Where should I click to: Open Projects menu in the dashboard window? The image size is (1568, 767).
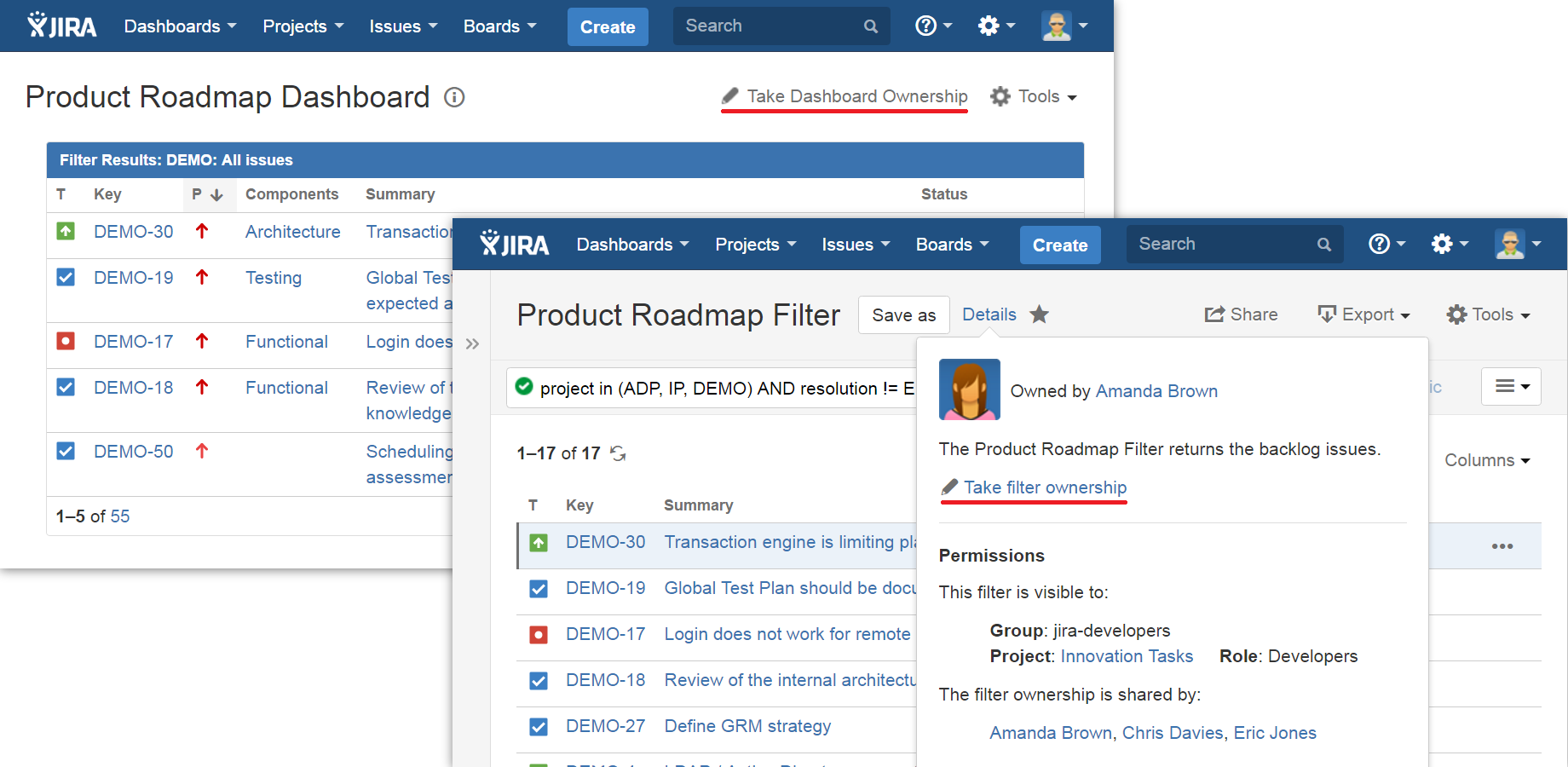pos(303,26)
